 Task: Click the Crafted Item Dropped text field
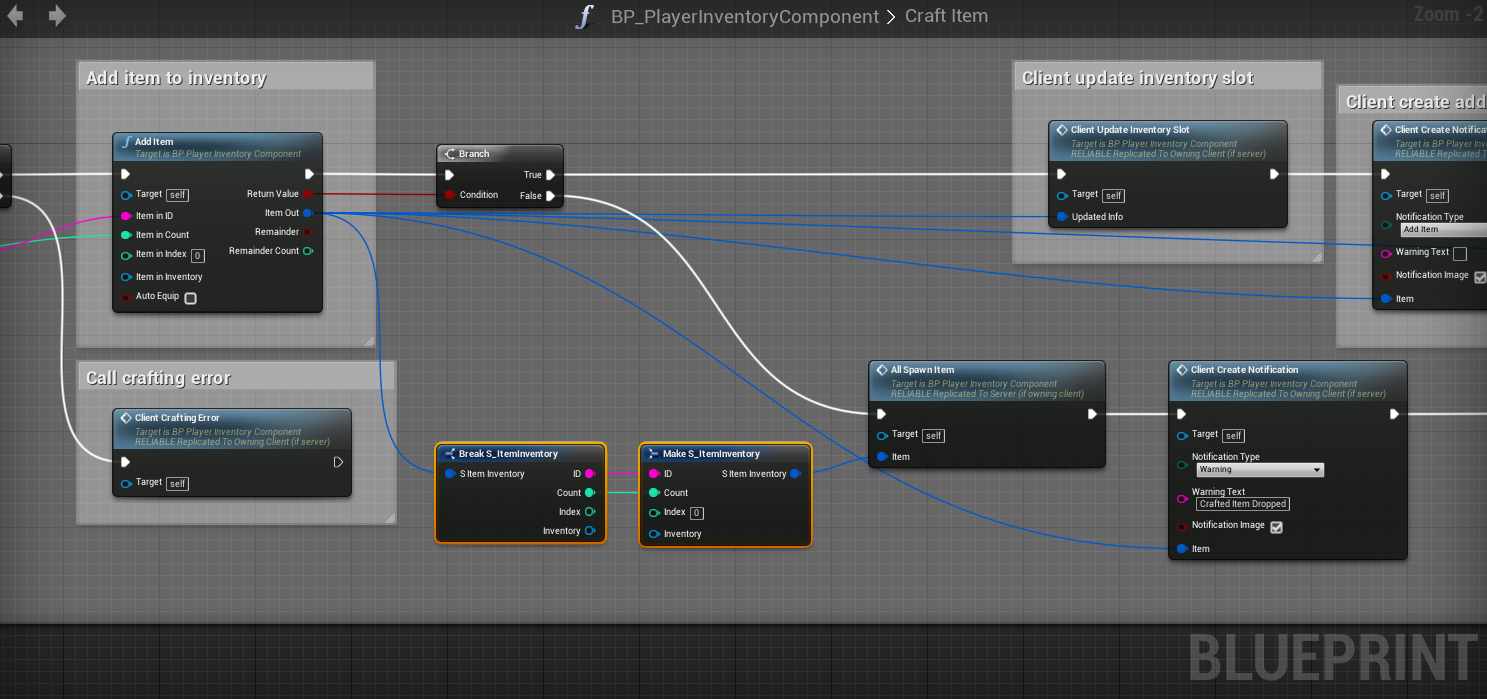coord(1243,504)
